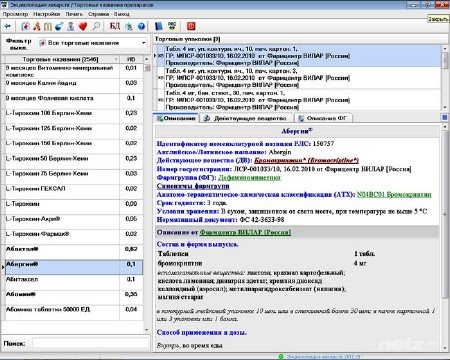Select 9 месяцев Витаминно-минеральный комплекс row

tap(74, 71)
